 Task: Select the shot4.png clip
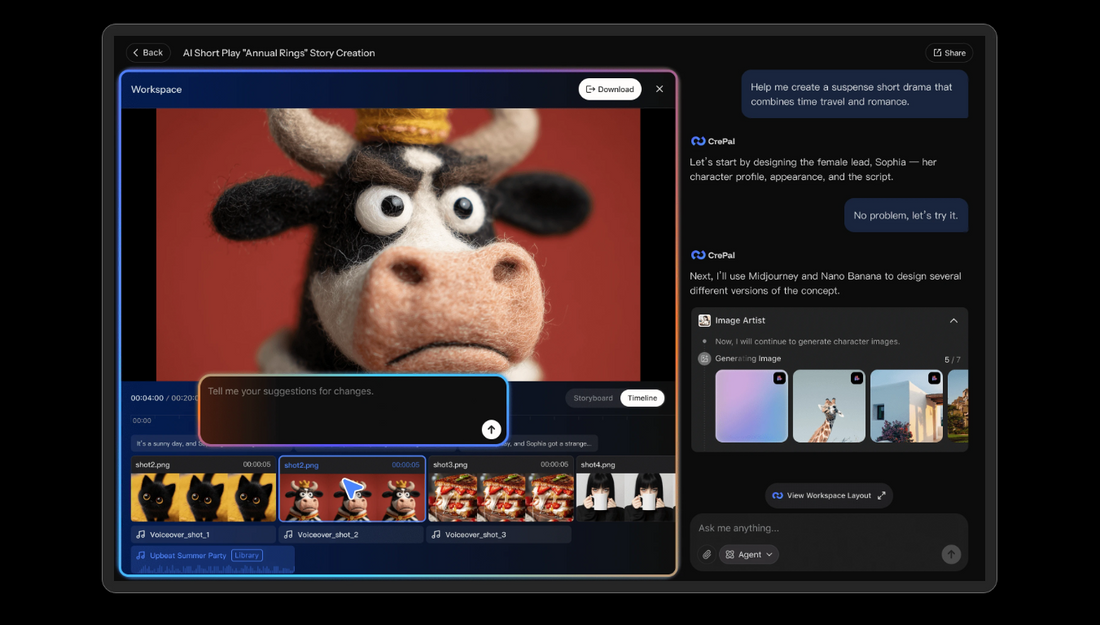point(626,489)
